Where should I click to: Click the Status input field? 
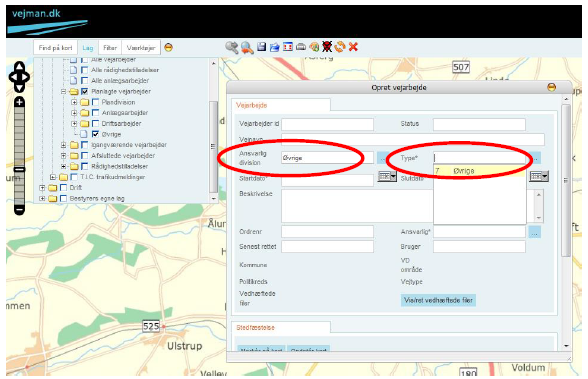(x=479, y=124)
